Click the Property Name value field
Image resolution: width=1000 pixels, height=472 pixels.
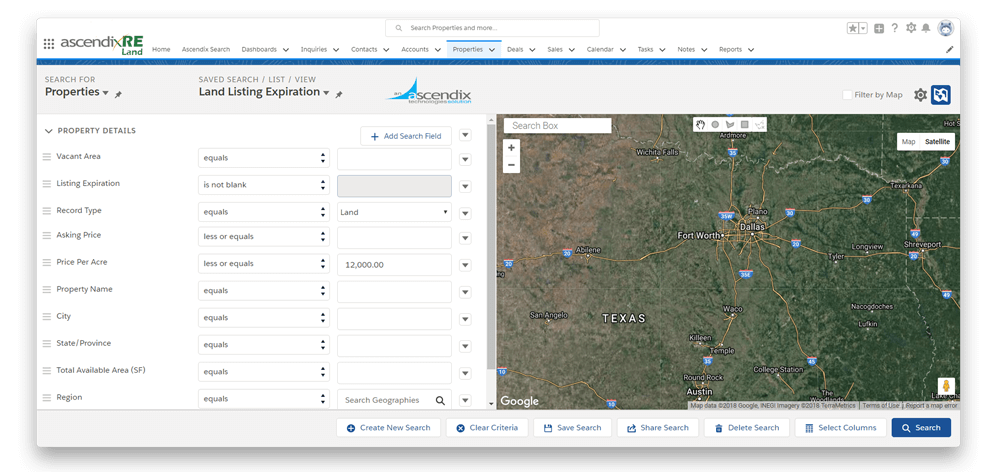click(x=394, y=291)
